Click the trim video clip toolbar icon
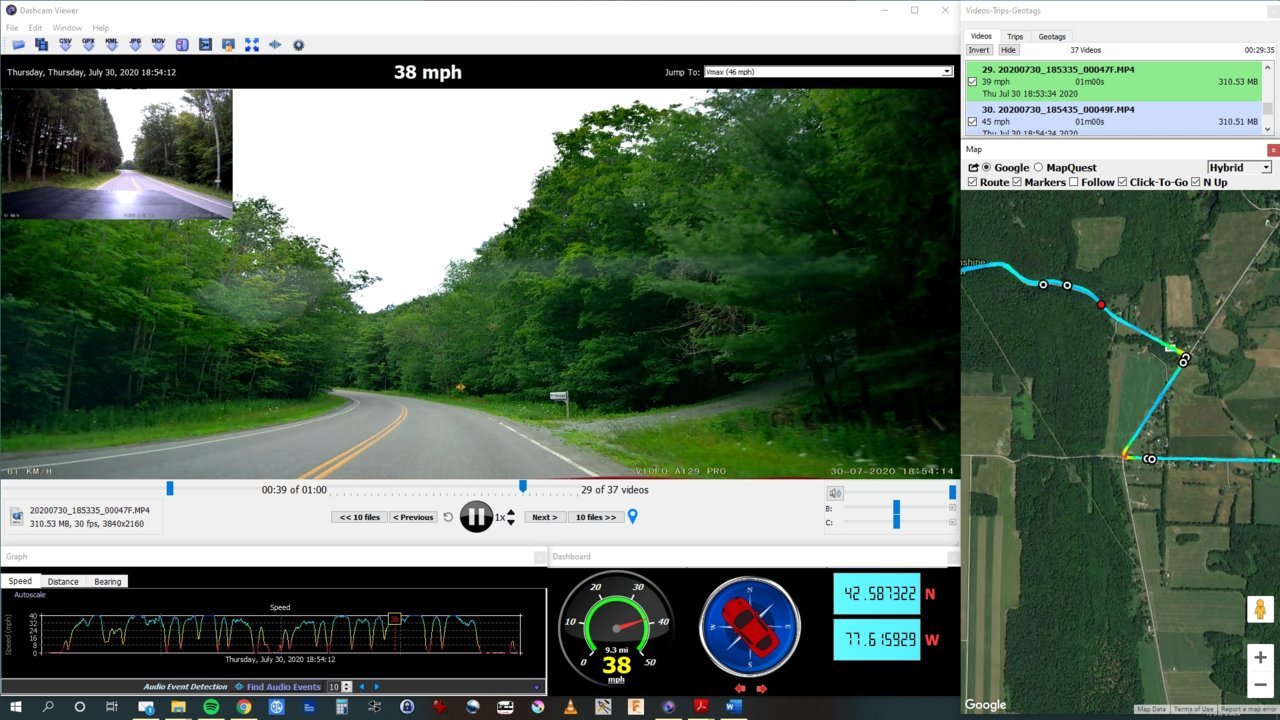 point(205,44)
